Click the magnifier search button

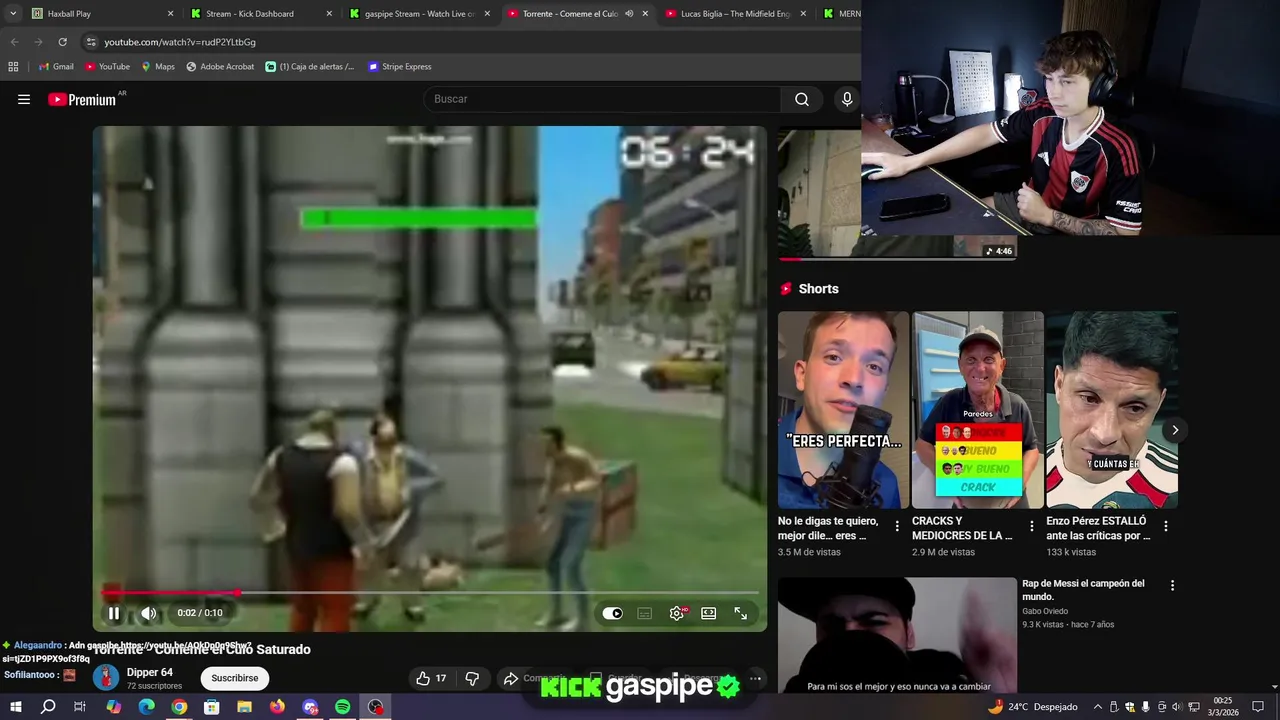coord(802,99)
